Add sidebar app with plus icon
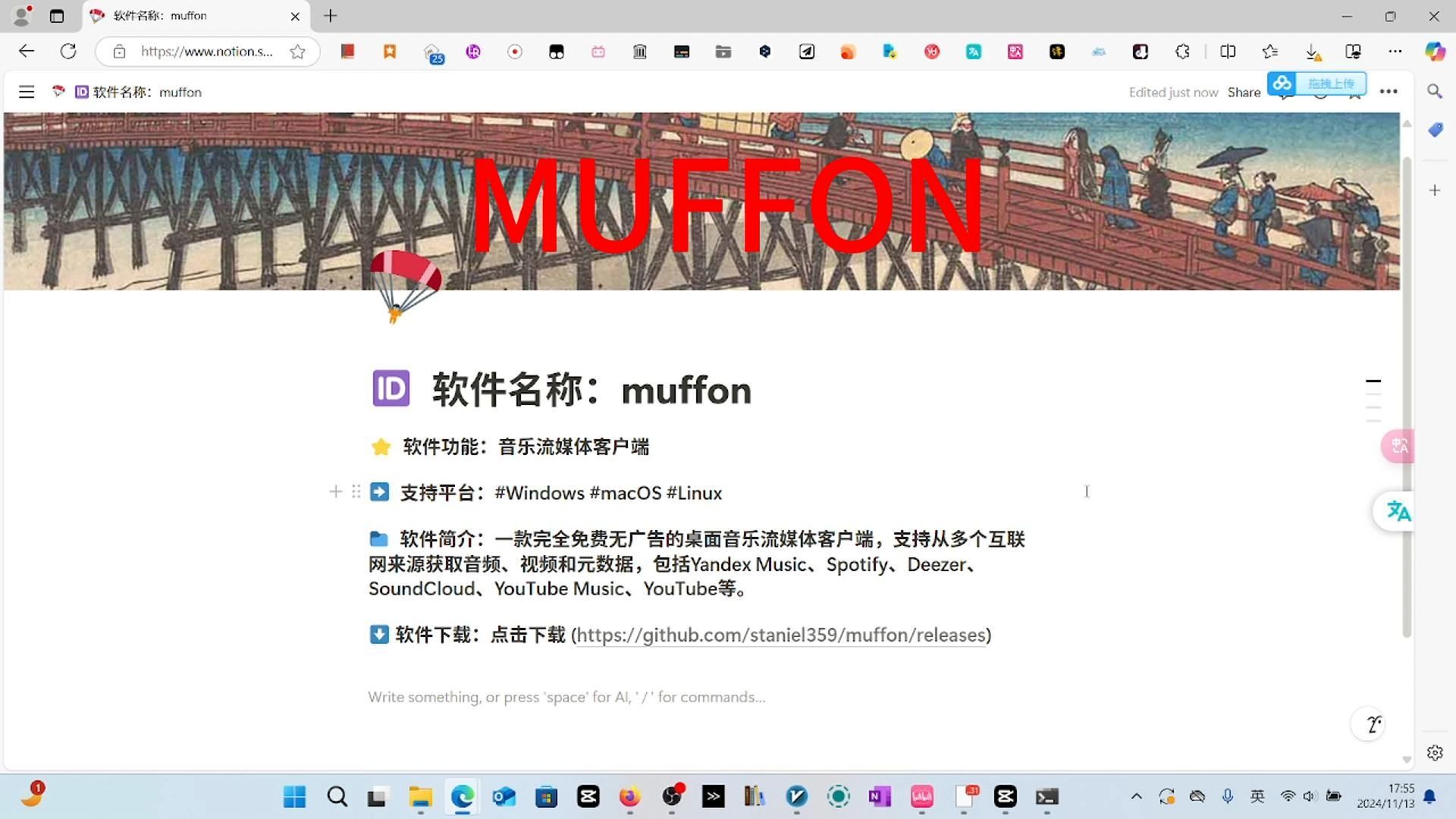This screenshot has width=1456, height=819. tap(1435, 190)
